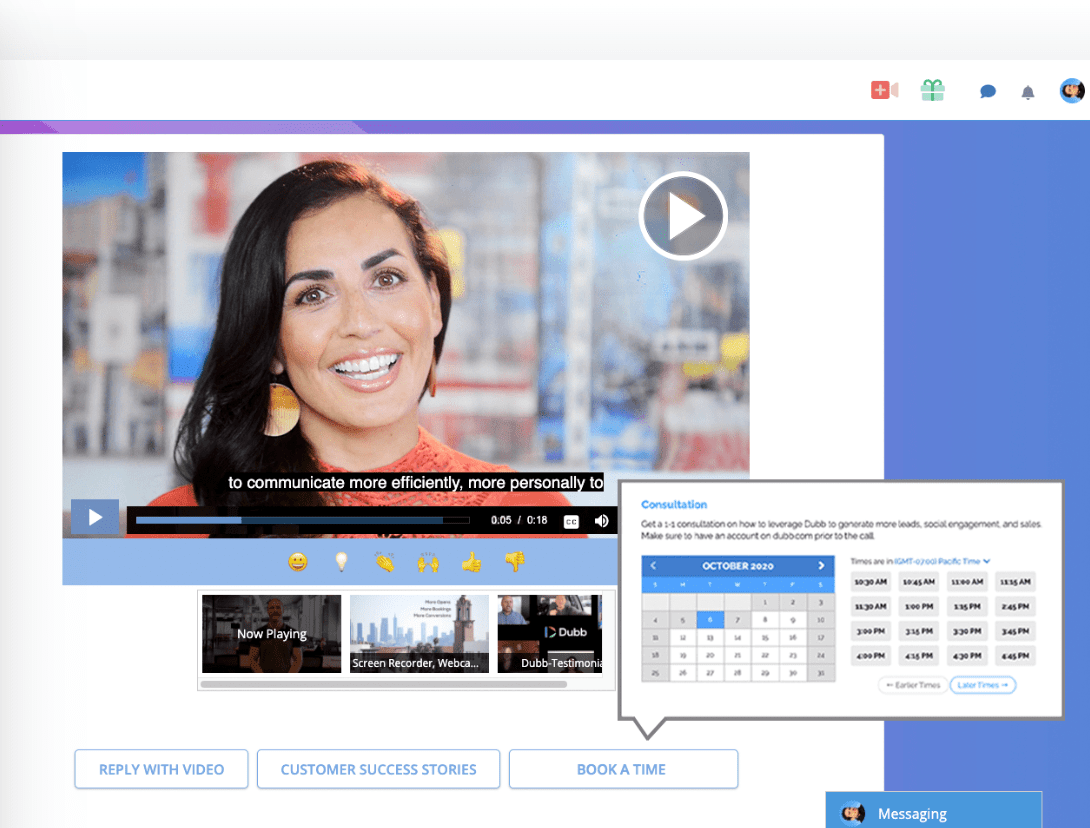Open the Messaging chat bar
The image size is (1090, 828).
tap(934, 812)
